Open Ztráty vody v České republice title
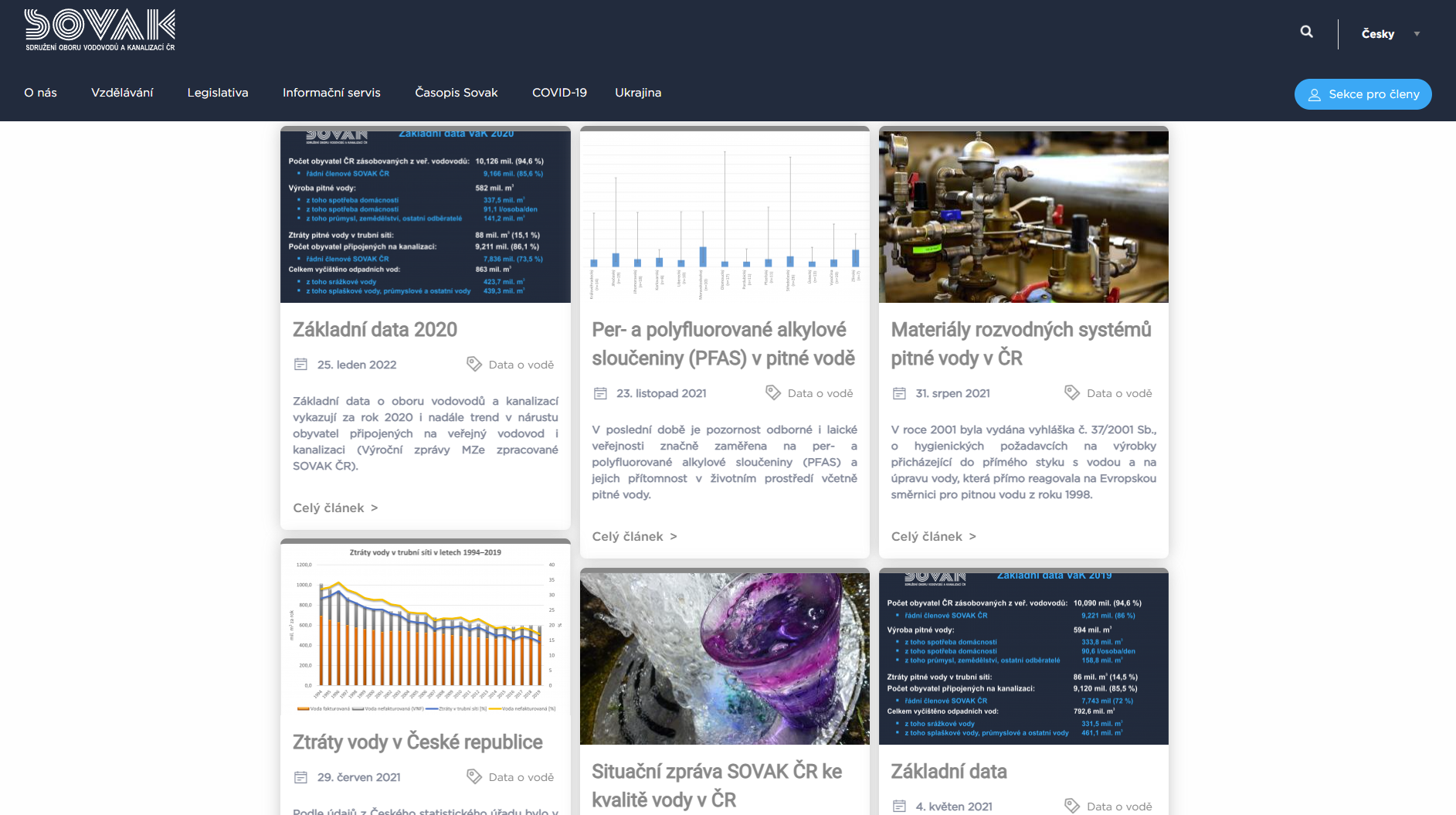 pyautogui.click(x=417, y=742)
